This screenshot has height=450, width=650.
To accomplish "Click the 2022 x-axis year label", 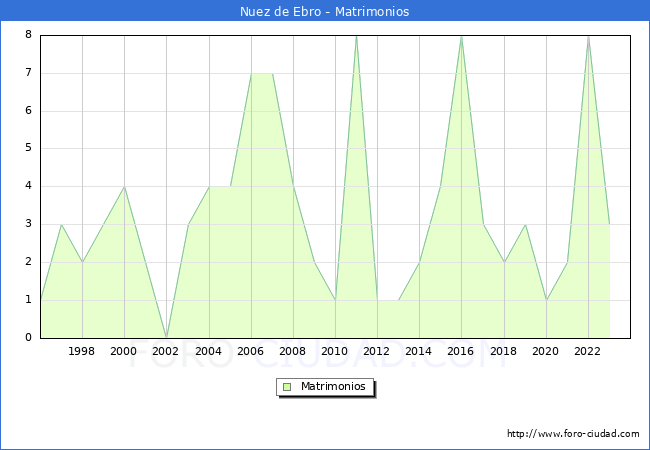I will point(588,352).
